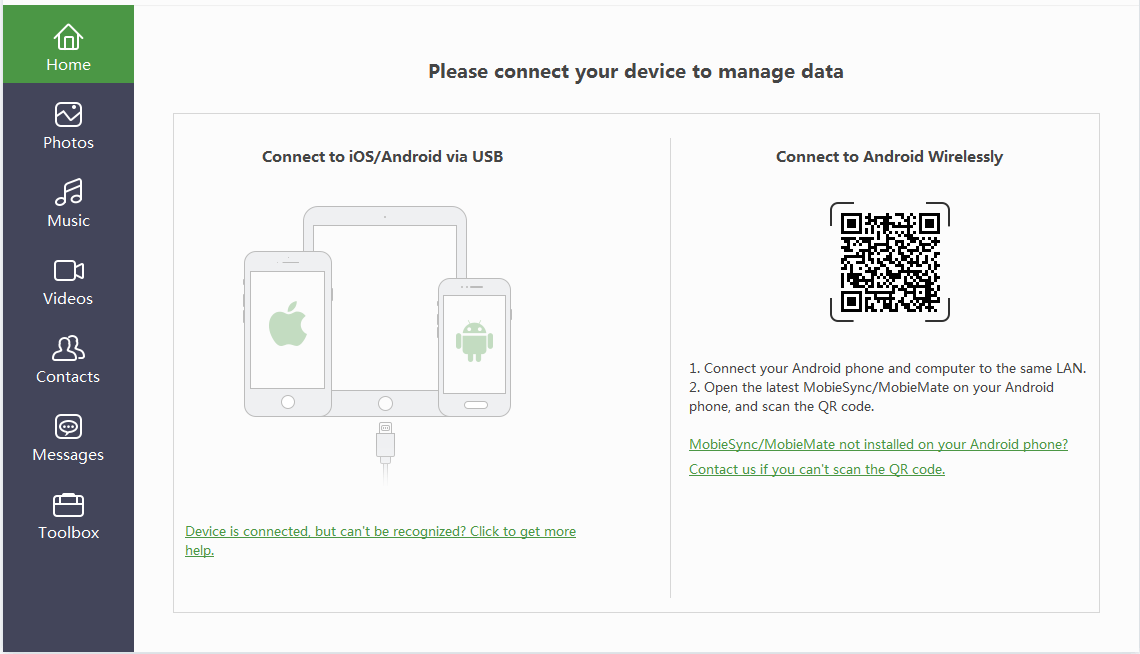Switch to the Contacts tab label
The height and width of the screenshot is (654, 1140).
(x=68, y=376)
